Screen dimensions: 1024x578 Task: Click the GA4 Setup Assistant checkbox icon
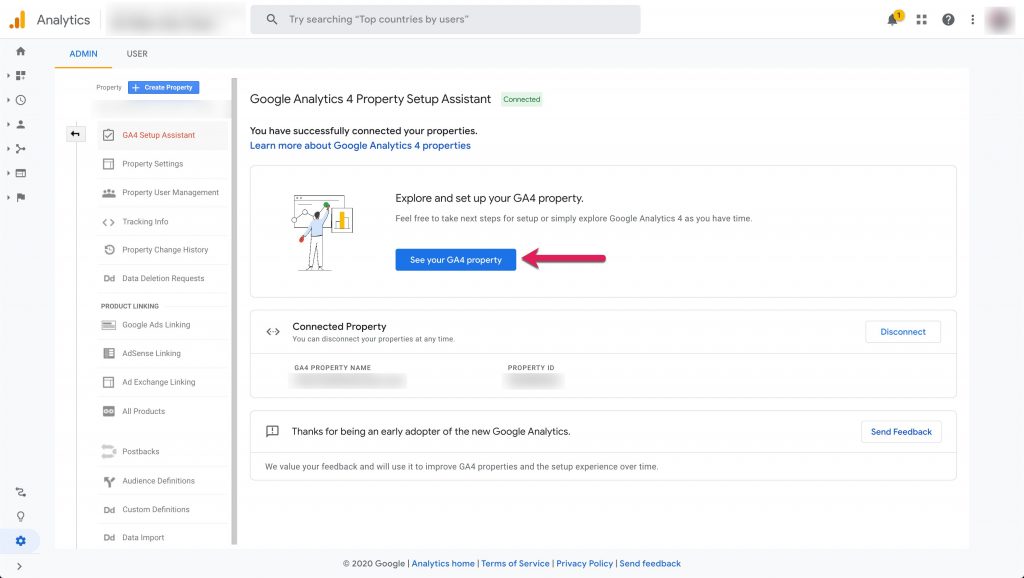(x=108, y=135)
